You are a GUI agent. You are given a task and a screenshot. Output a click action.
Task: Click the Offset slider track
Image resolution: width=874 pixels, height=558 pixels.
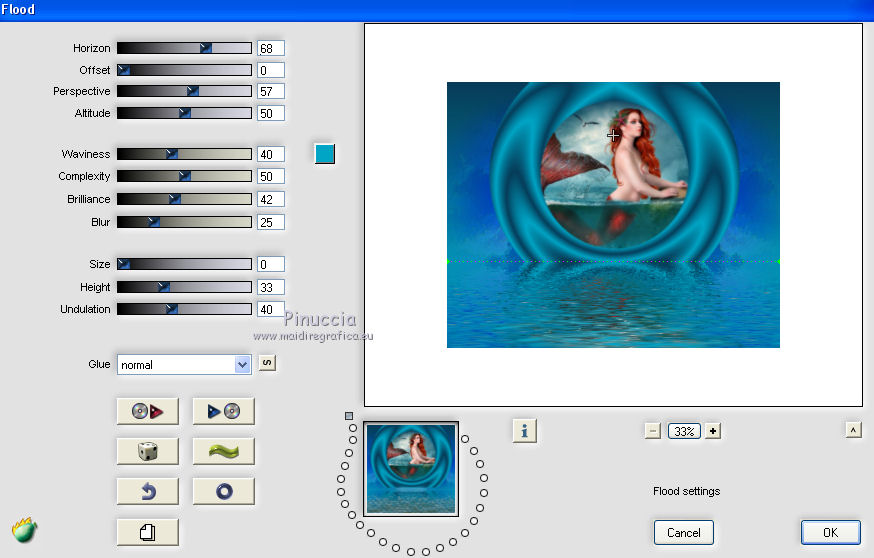click(184, 70)
